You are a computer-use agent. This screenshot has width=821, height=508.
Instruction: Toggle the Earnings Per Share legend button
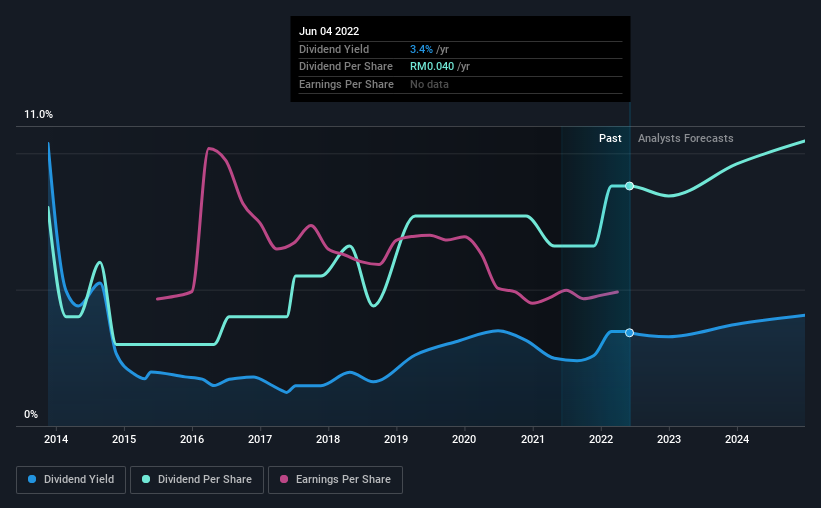pyautogui.click(x=335, y=480)
